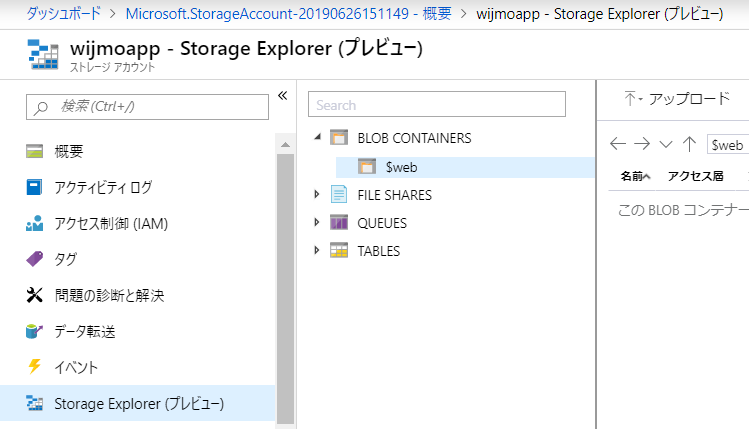This screenshot has height=429, width=749.
Task: Click the Storage Explorer sidebar icon
Action: click(34, 403)
